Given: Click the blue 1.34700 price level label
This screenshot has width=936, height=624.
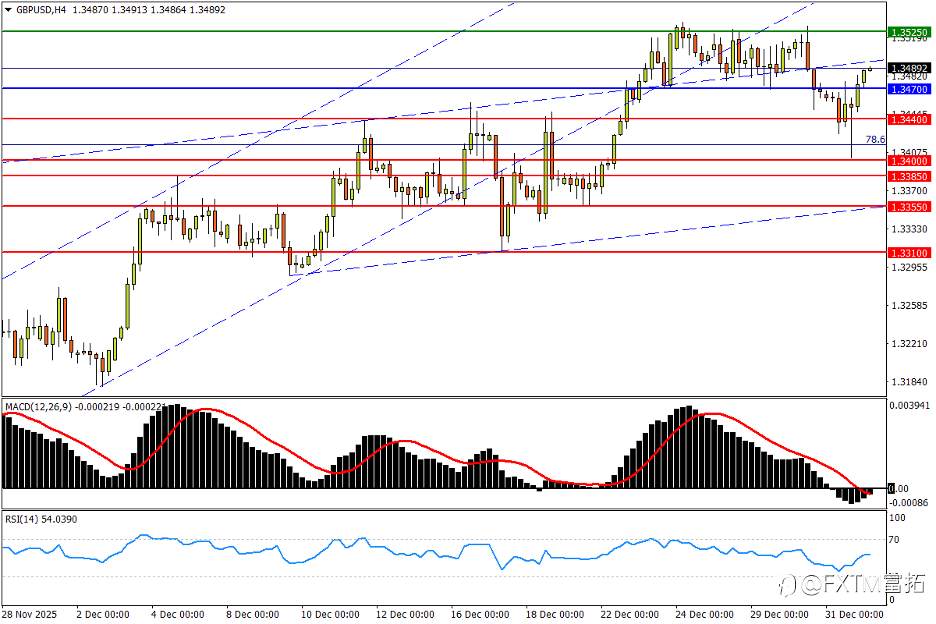Looking at the screenshot, I should [909, 89].
